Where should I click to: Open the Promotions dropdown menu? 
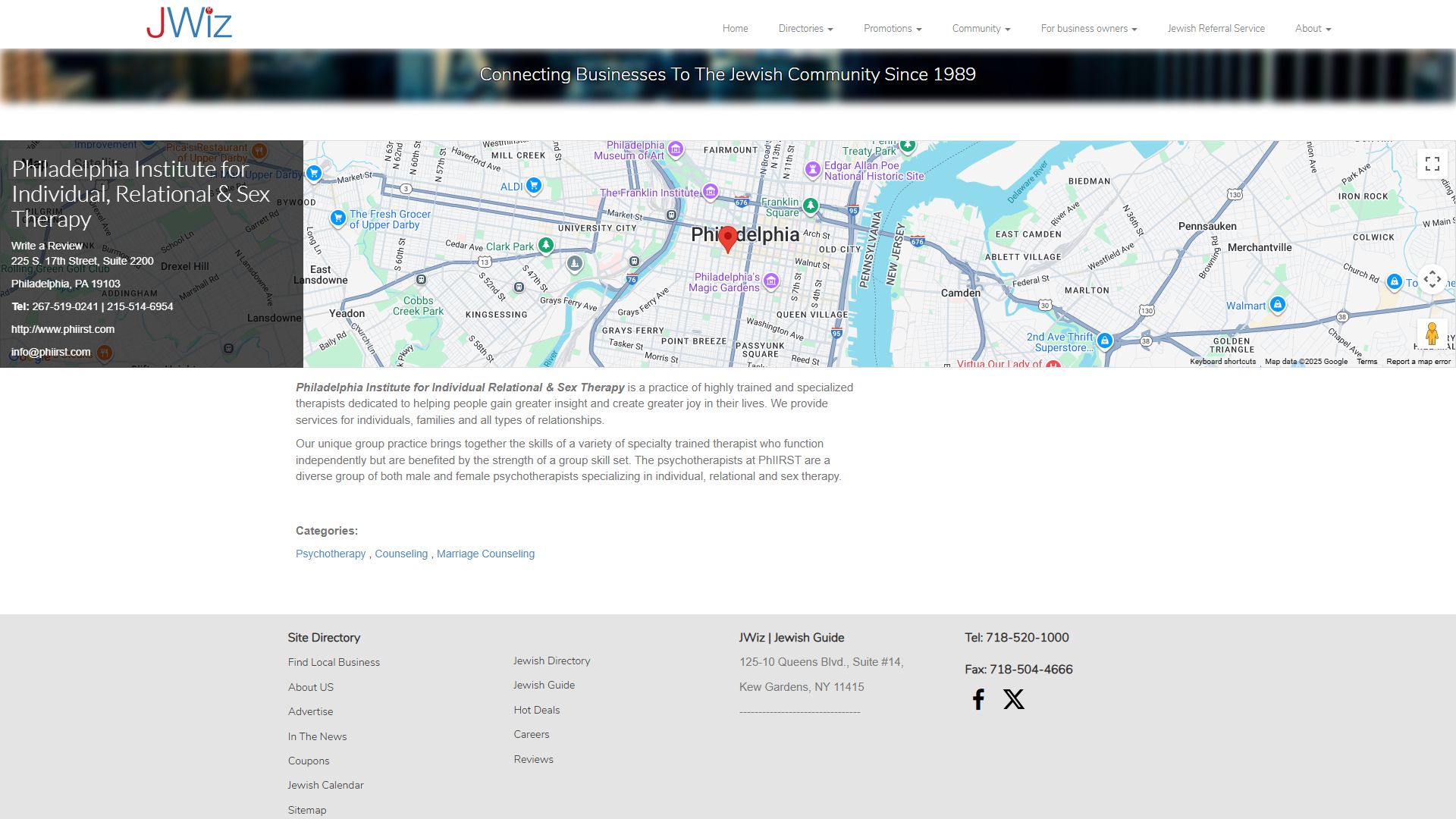(893, 29)
